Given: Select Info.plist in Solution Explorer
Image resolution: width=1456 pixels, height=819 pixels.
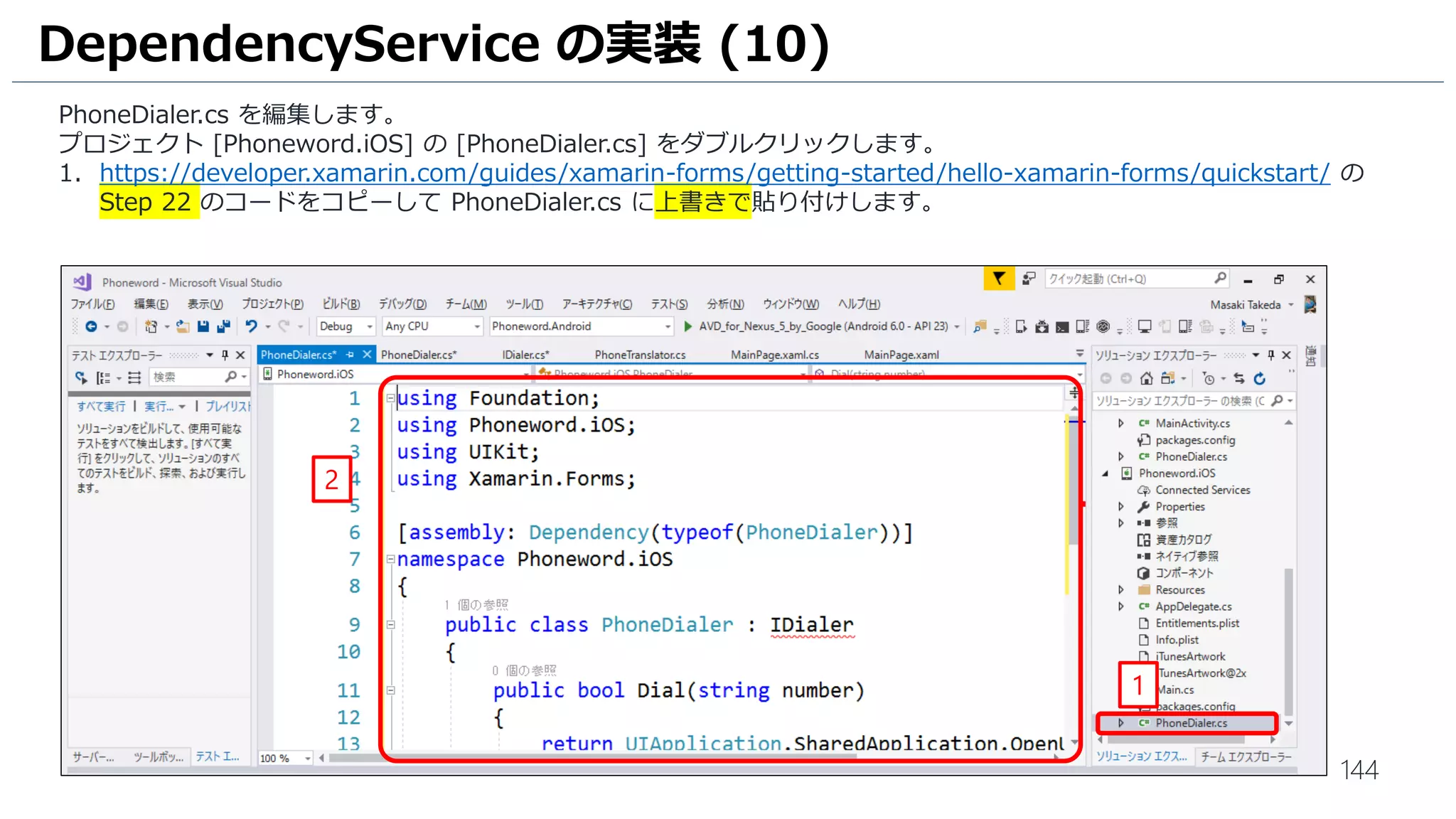Looking at the screenshot, I should coord(1177,640).
